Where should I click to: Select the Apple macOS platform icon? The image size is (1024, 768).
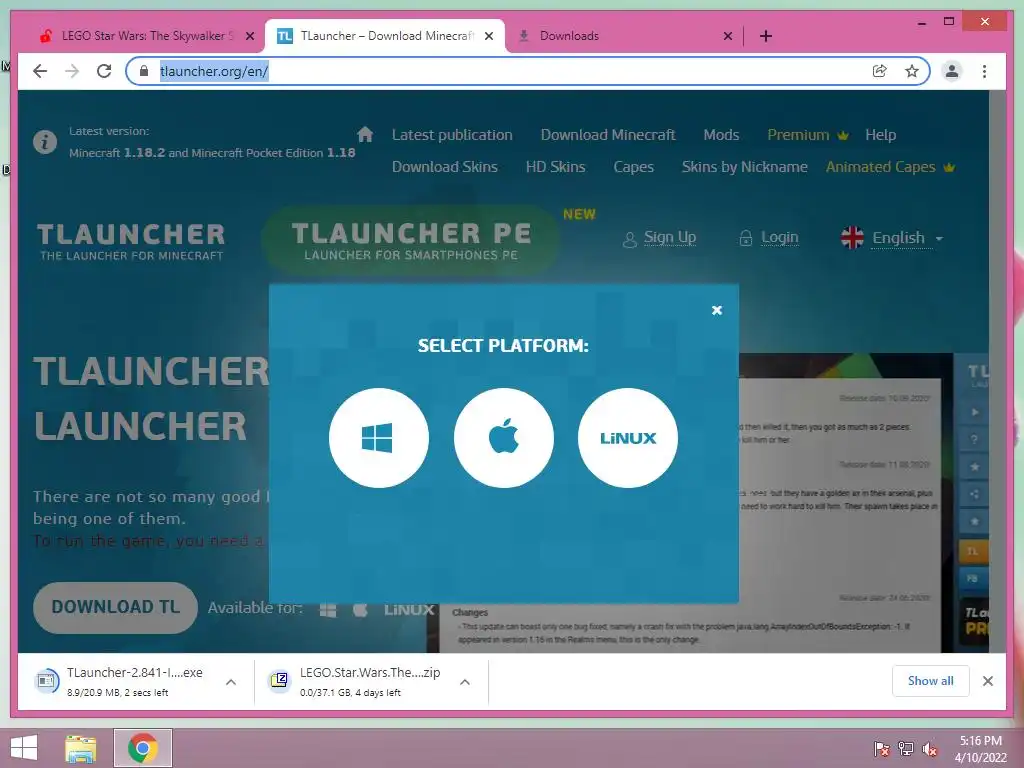[504, 438]
